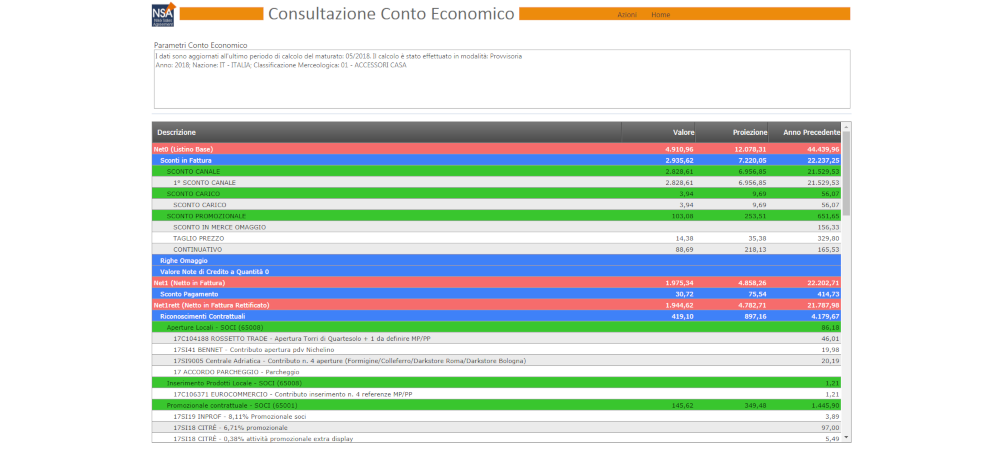Select the Sconti in Fattura row

click(497, 161)
